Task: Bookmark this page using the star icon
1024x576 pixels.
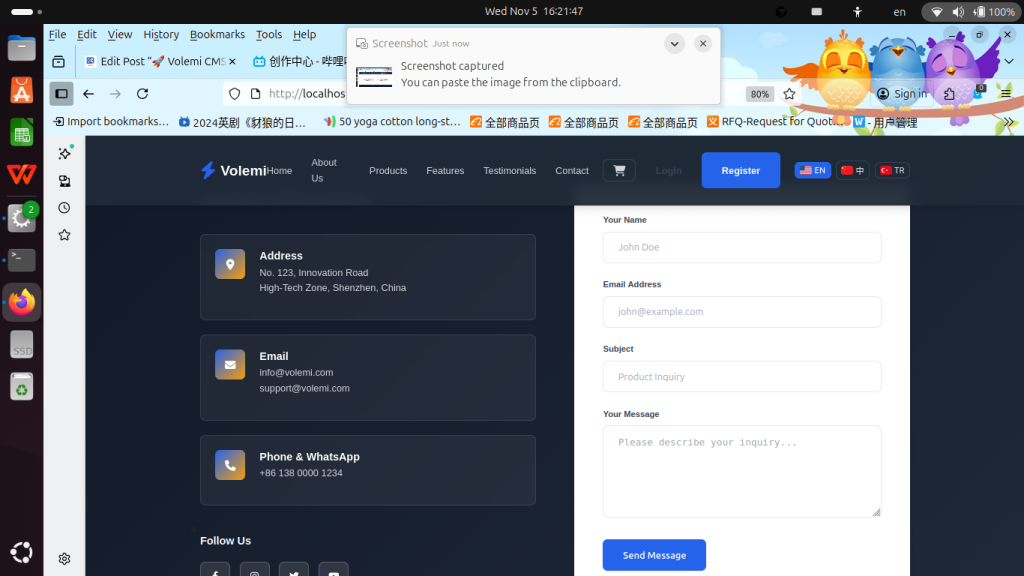Action: pos(789,94)
